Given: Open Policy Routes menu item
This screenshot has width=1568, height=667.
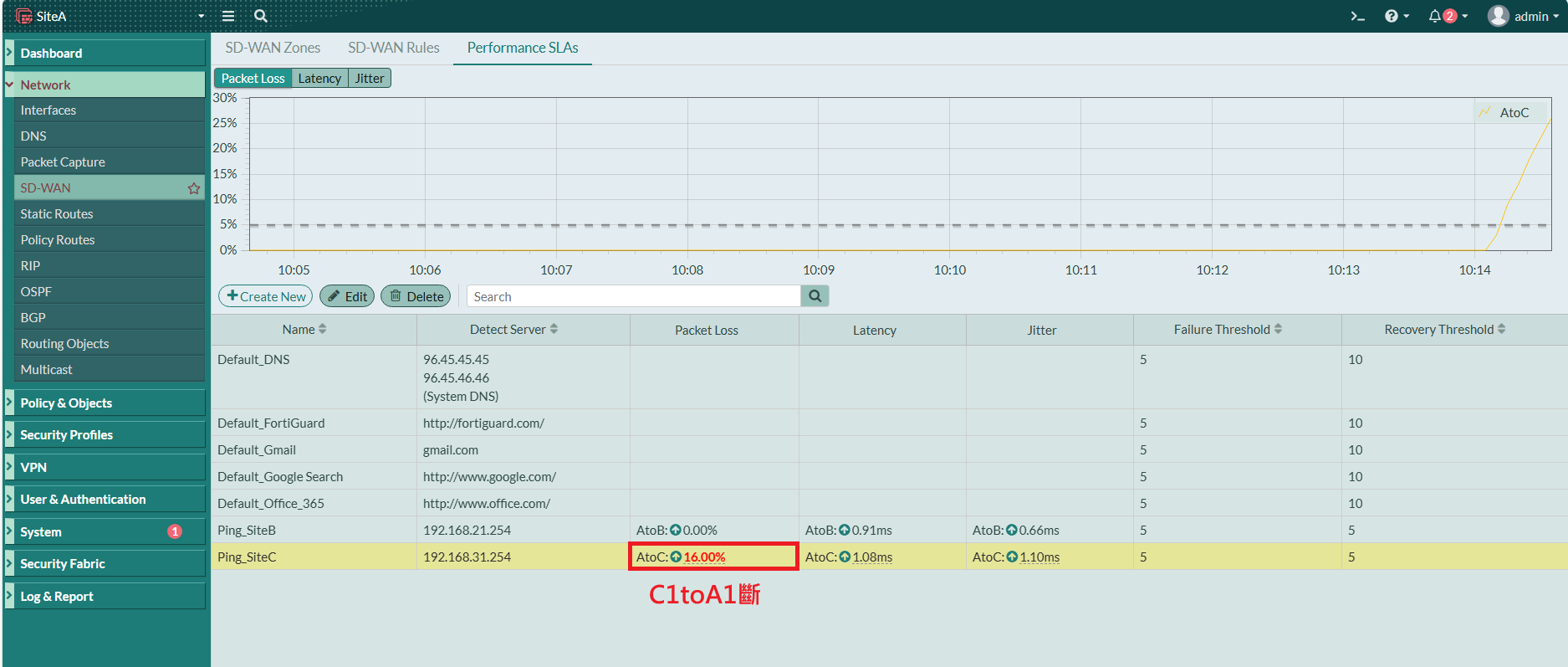Looking at the screenshot, I should pos(110,239).
